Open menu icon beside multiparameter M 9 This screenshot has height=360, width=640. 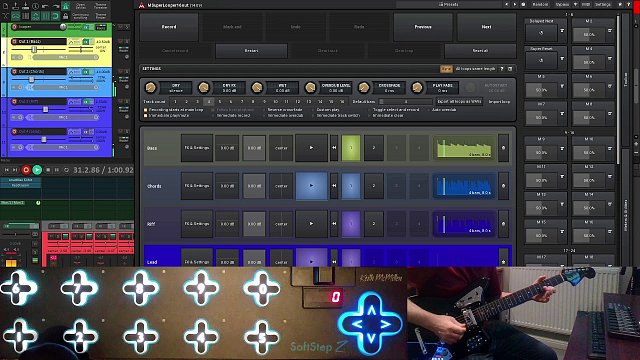(x=562, y=149)
